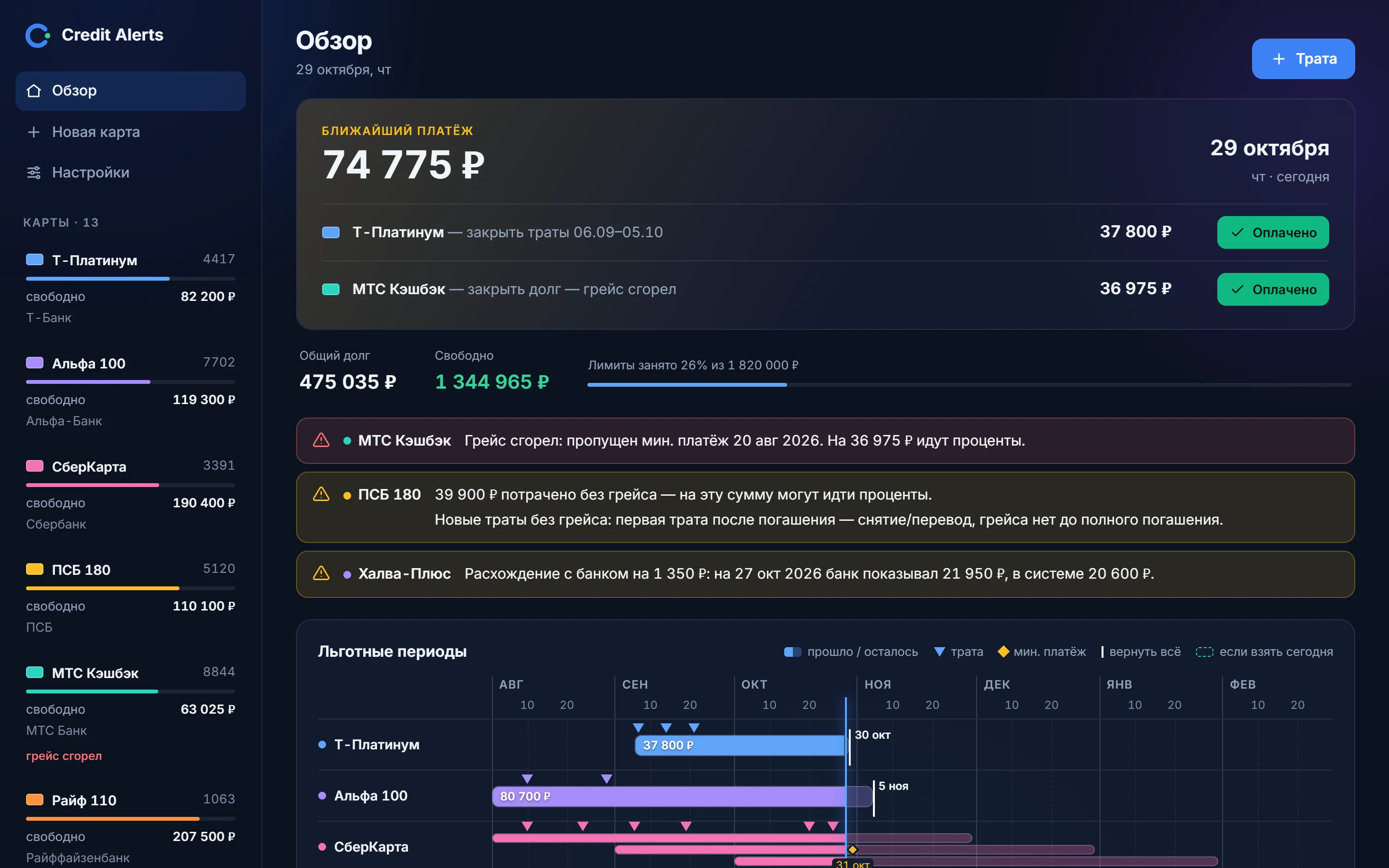Open the Обзор home icon in sidebar
1389x868 pixels.
point(34,91)
